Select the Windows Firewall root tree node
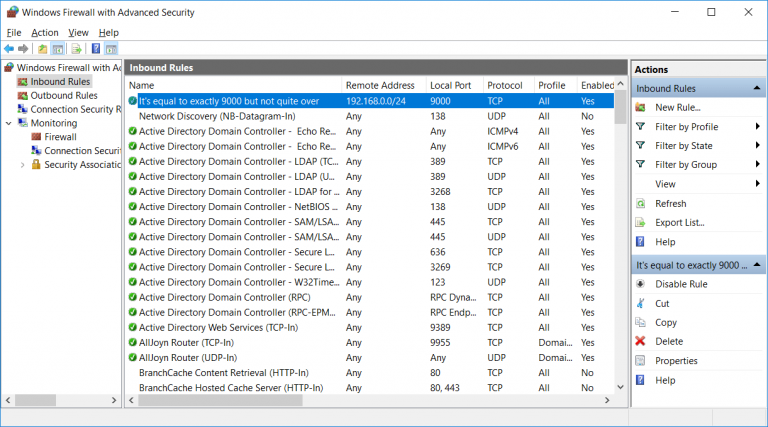 [x=68, y=68]
